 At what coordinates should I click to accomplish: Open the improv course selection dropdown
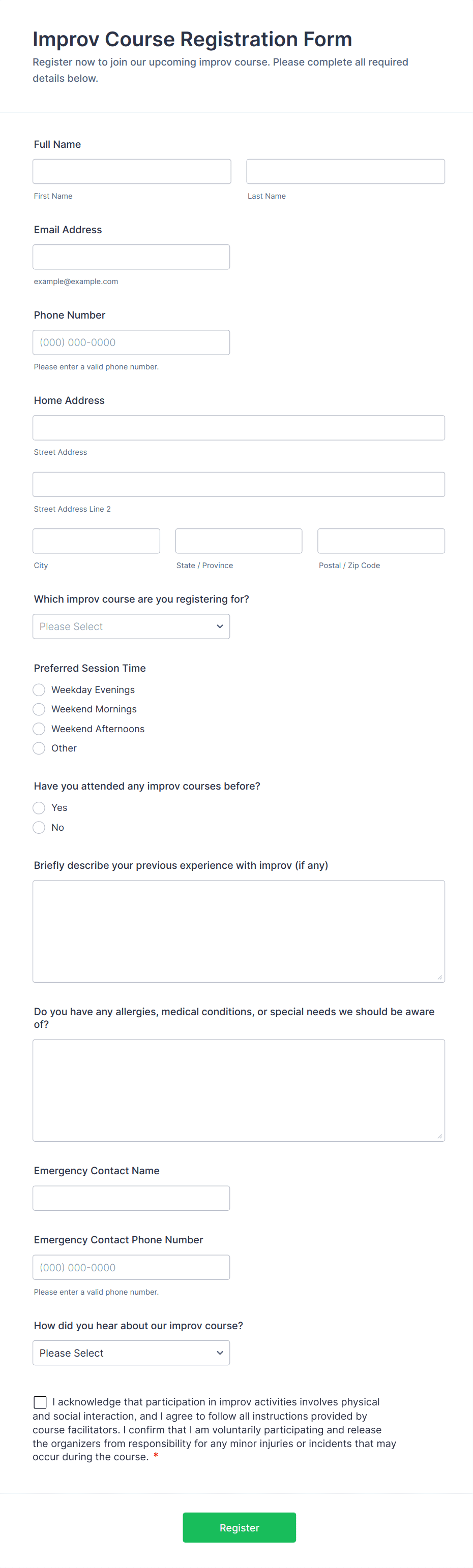(x=131, y=626)
